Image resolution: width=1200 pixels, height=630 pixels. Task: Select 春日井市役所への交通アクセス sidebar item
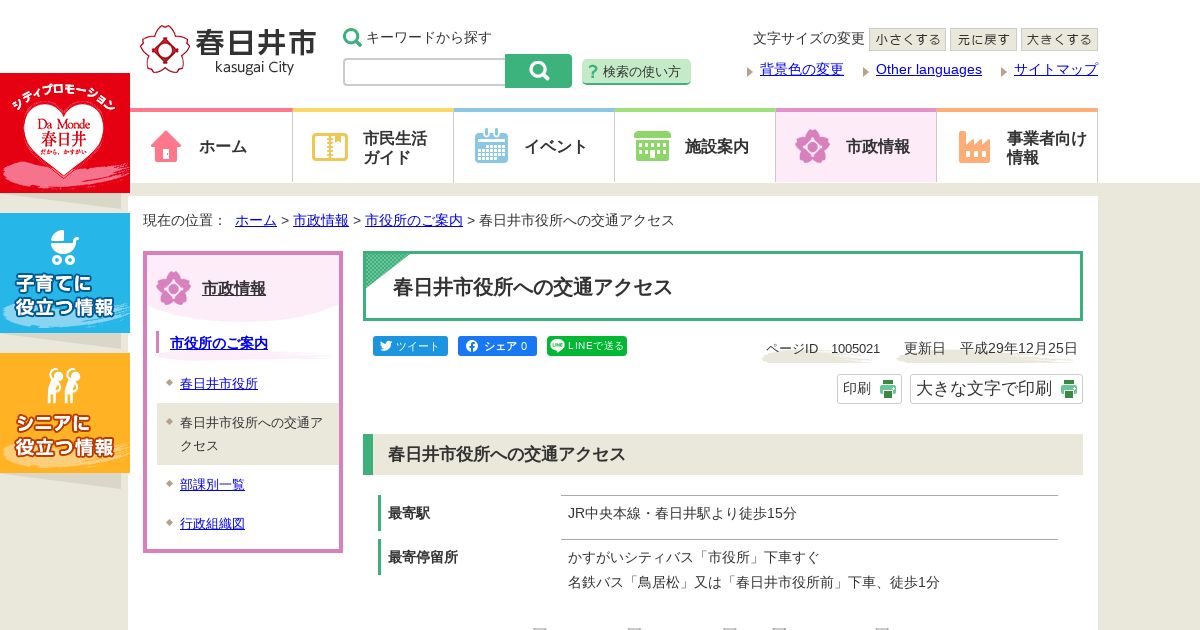pos(248,434)
